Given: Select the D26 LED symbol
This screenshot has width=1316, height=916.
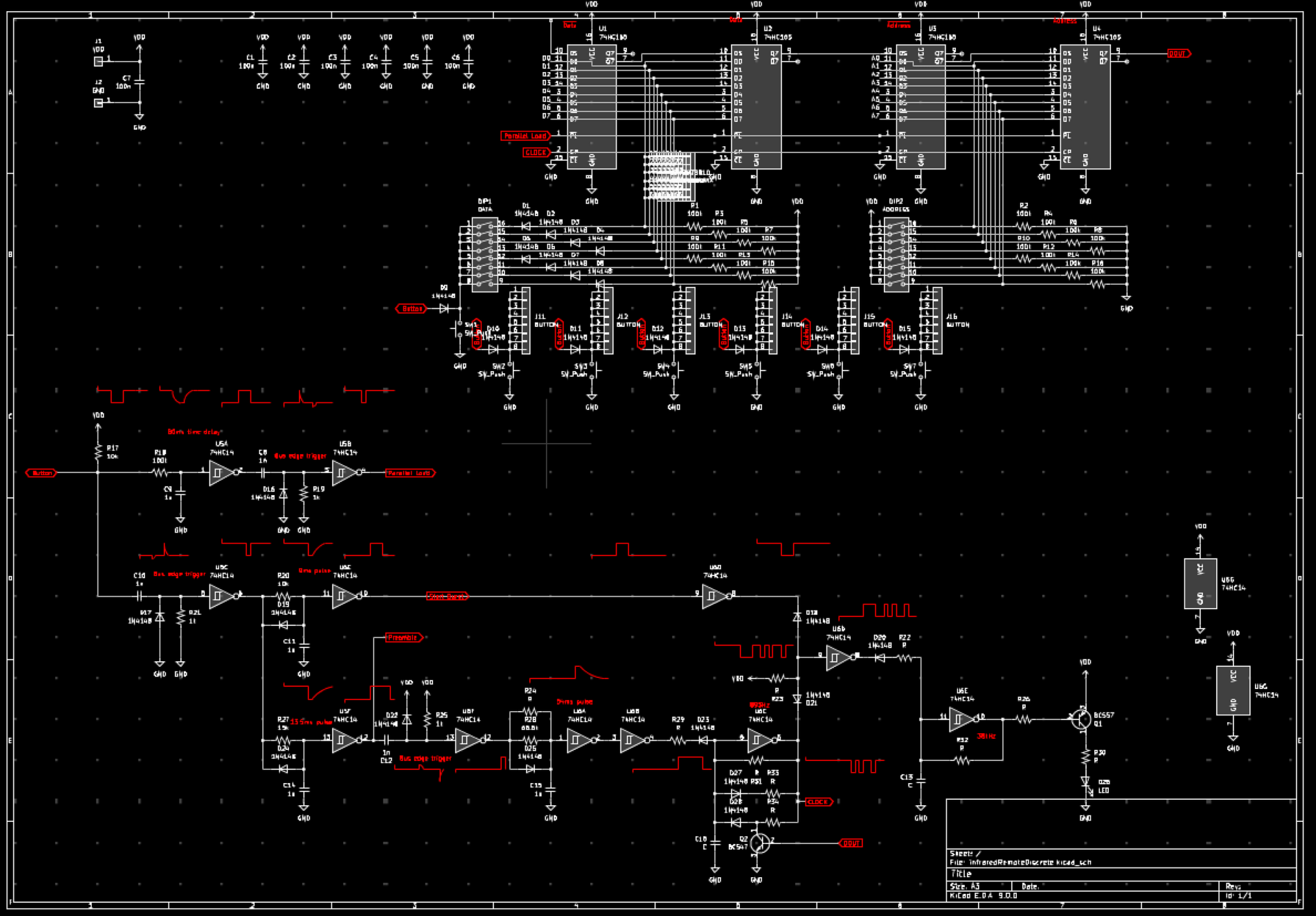Looking at the screenshot, I should tap(1086, 783).
